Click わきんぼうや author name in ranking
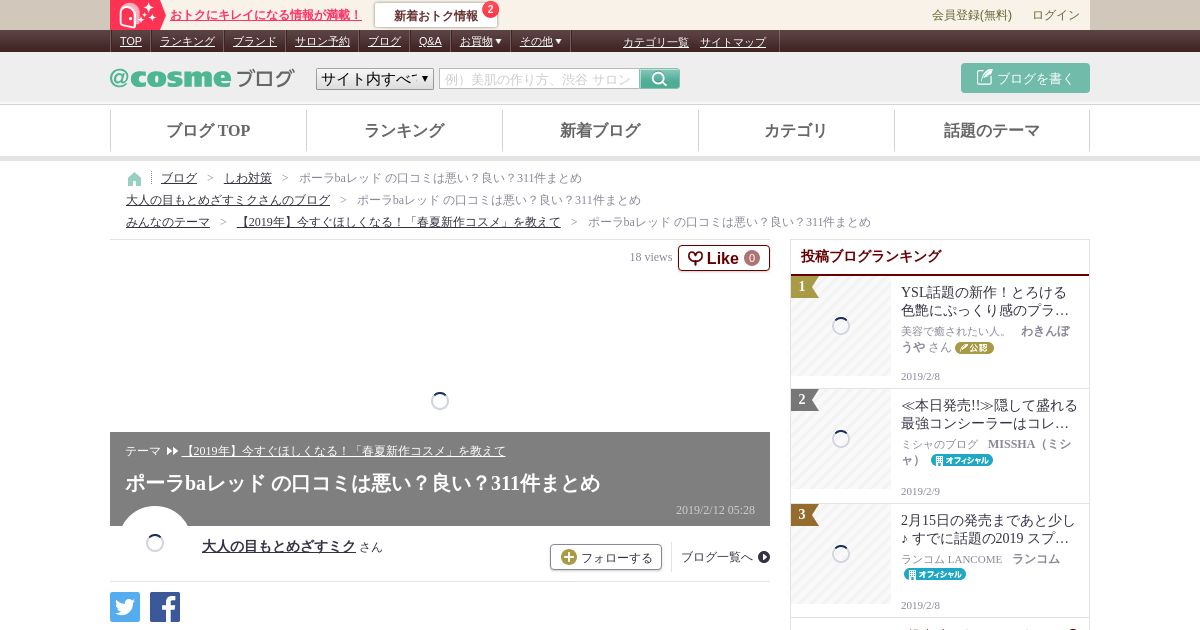 [x=985, y=339]
